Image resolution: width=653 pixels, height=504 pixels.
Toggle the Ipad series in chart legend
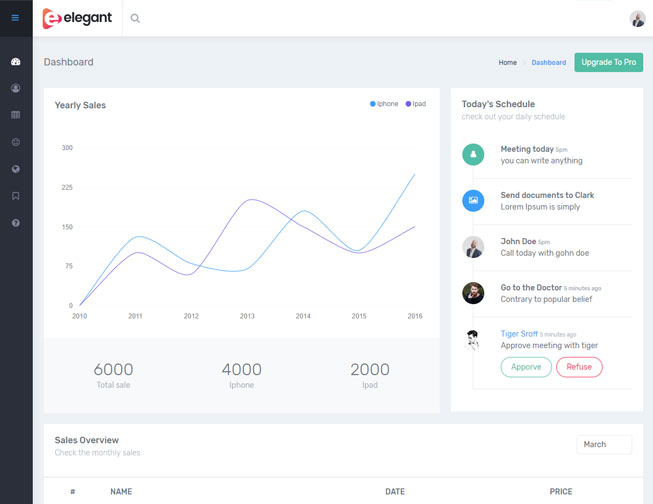tap(416, 104)
